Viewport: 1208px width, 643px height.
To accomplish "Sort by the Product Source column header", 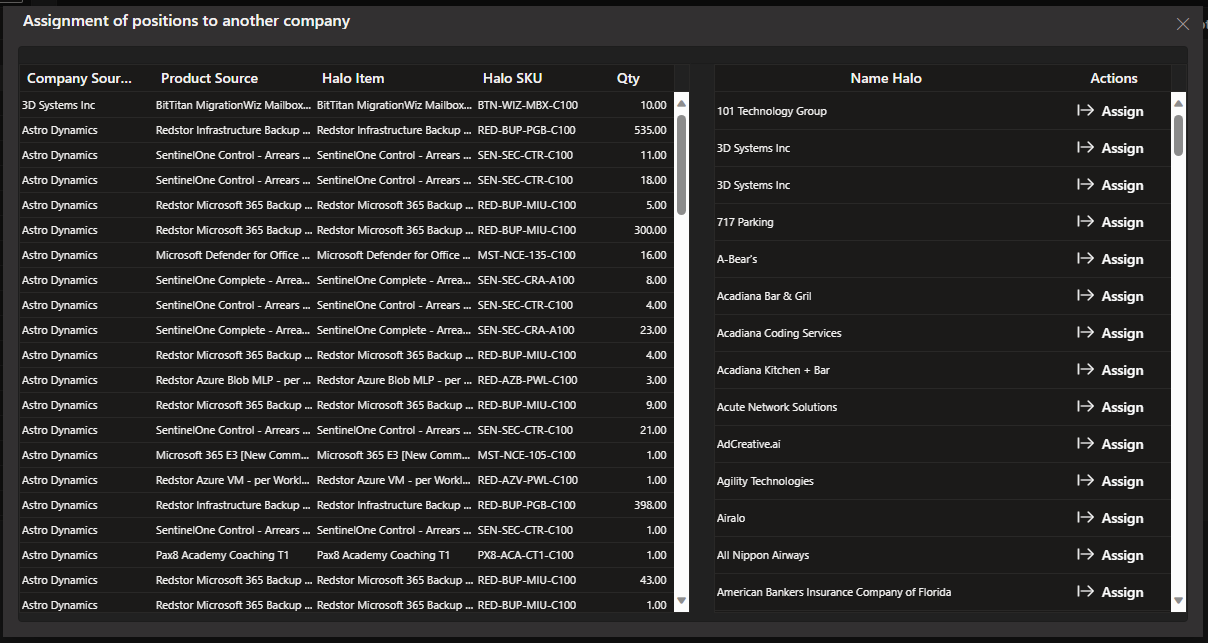I will coord(209,78).
